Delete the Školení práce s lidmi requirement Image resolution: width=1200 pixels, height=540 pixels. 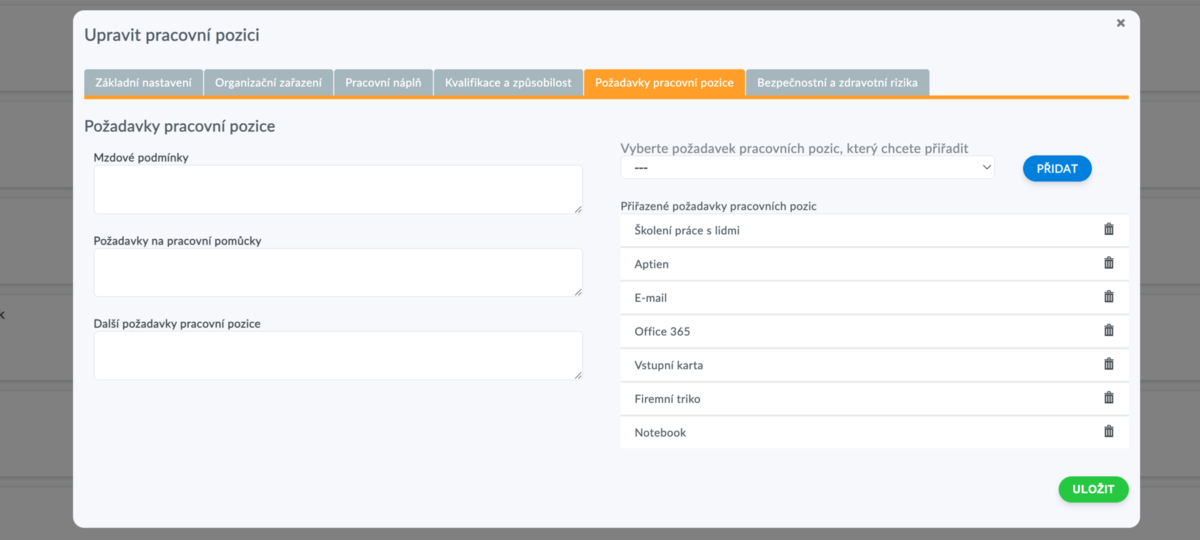pyautogui.click(x=1108, y=229)
